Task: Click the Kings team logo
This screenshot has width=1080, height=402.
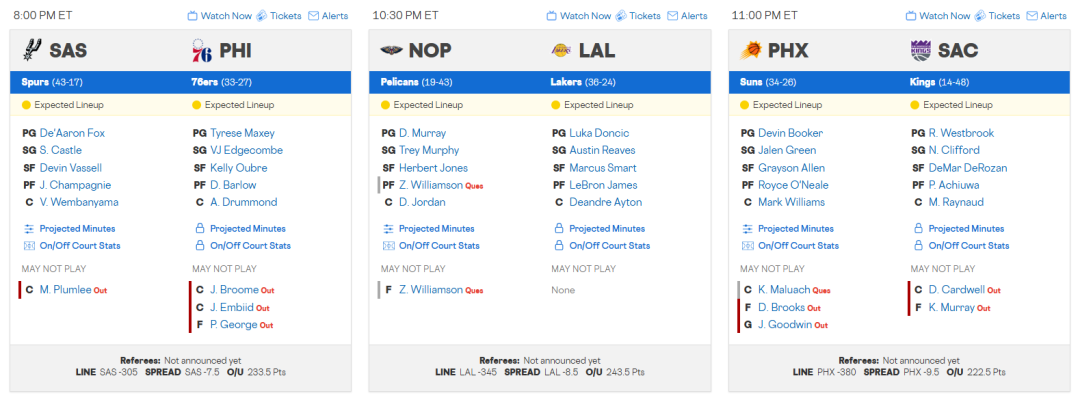Action: (921, 50)
